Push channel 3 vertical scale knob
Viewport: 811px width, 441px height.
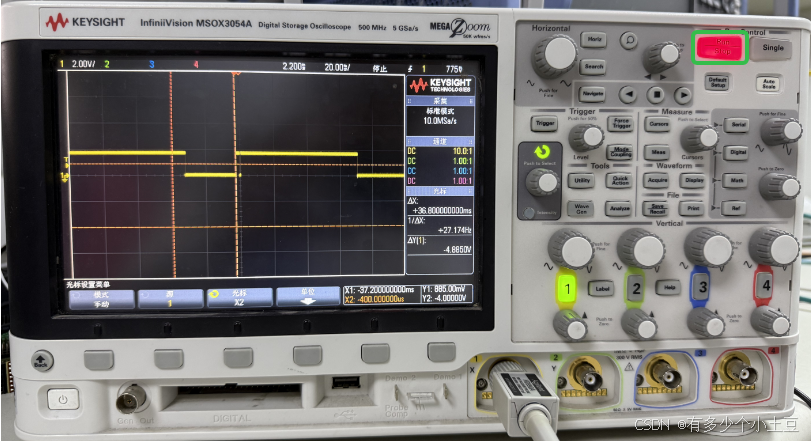(708, 248)
